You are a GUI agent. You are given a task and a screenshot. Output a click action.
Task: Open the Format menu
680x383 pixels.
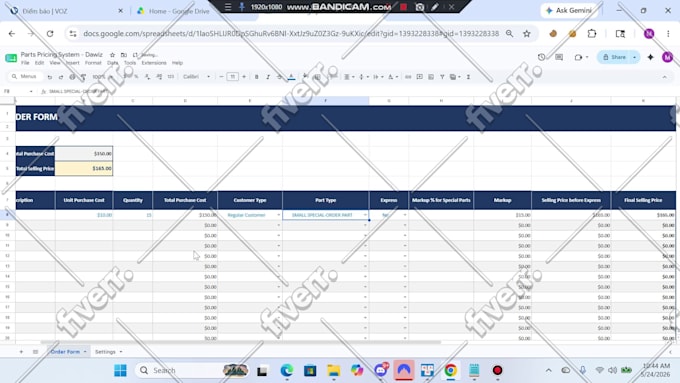(93, 63)
